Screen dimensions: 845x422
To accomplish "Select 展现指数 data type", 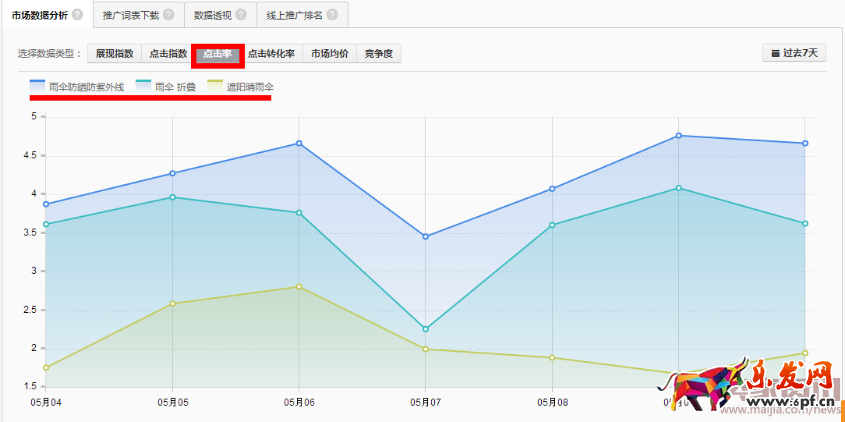I will (x=114, y=53).
